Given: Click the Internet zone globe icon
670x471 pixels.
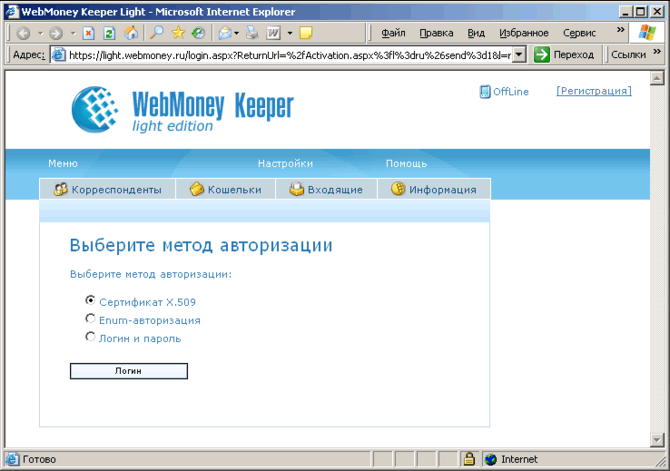Looking at the screenshot, I should [491, 459].
